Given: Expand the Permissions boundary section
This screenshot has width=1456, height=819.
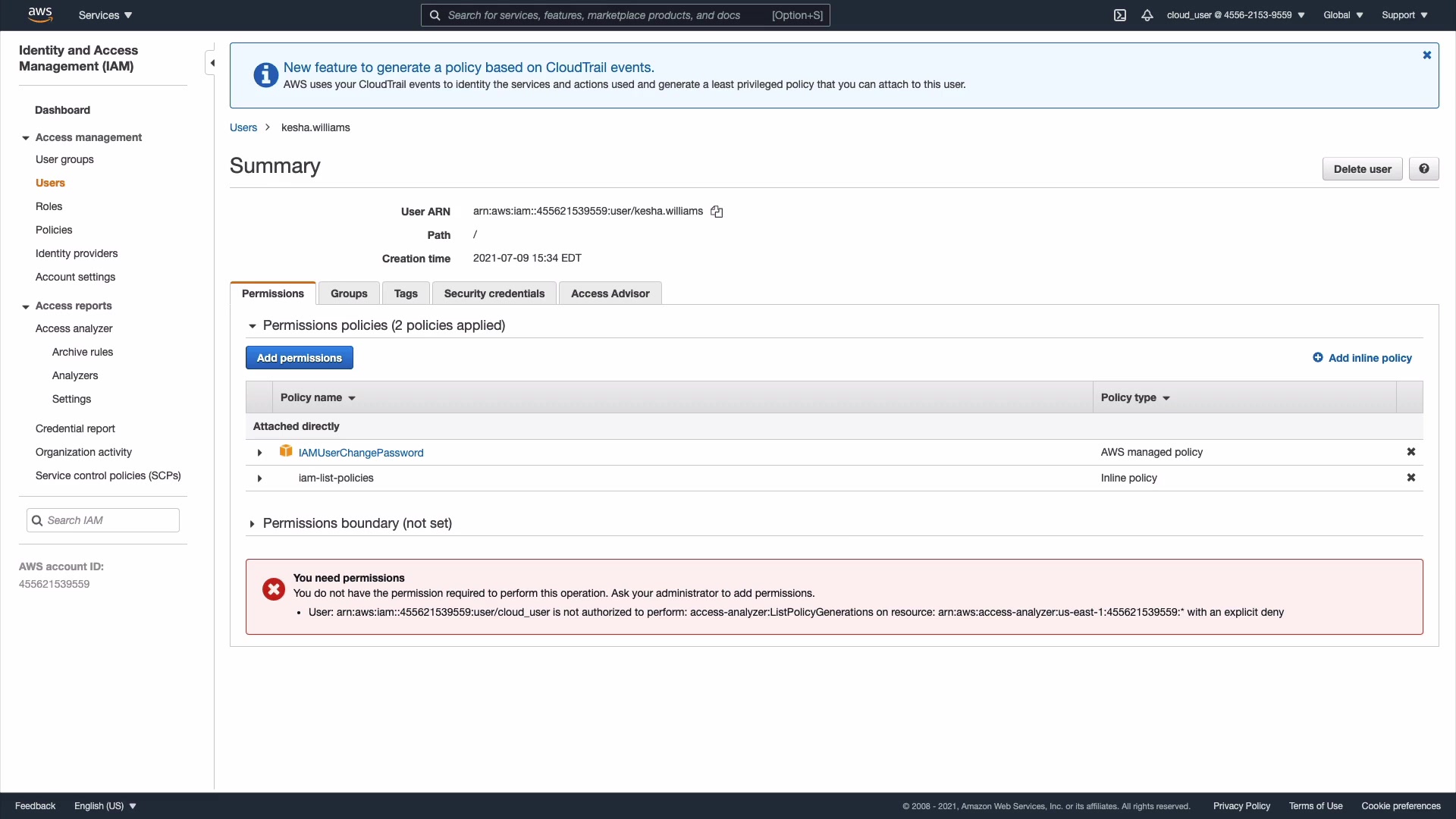Looking at the screenshot, I should (x=253, y=524).
